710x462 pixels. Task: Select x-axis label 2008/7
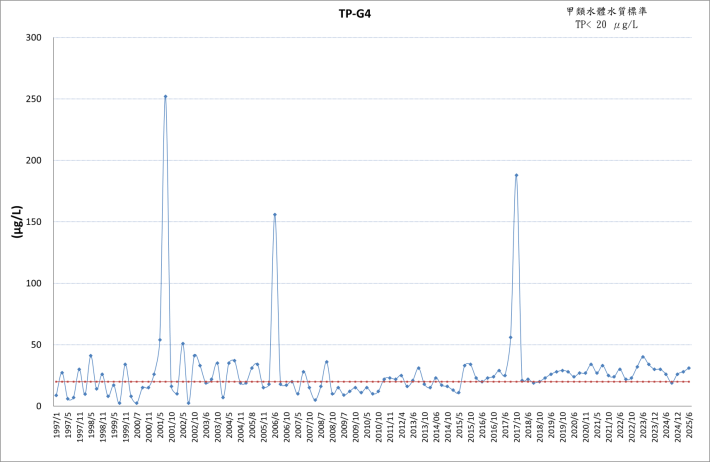pos(321,425)
